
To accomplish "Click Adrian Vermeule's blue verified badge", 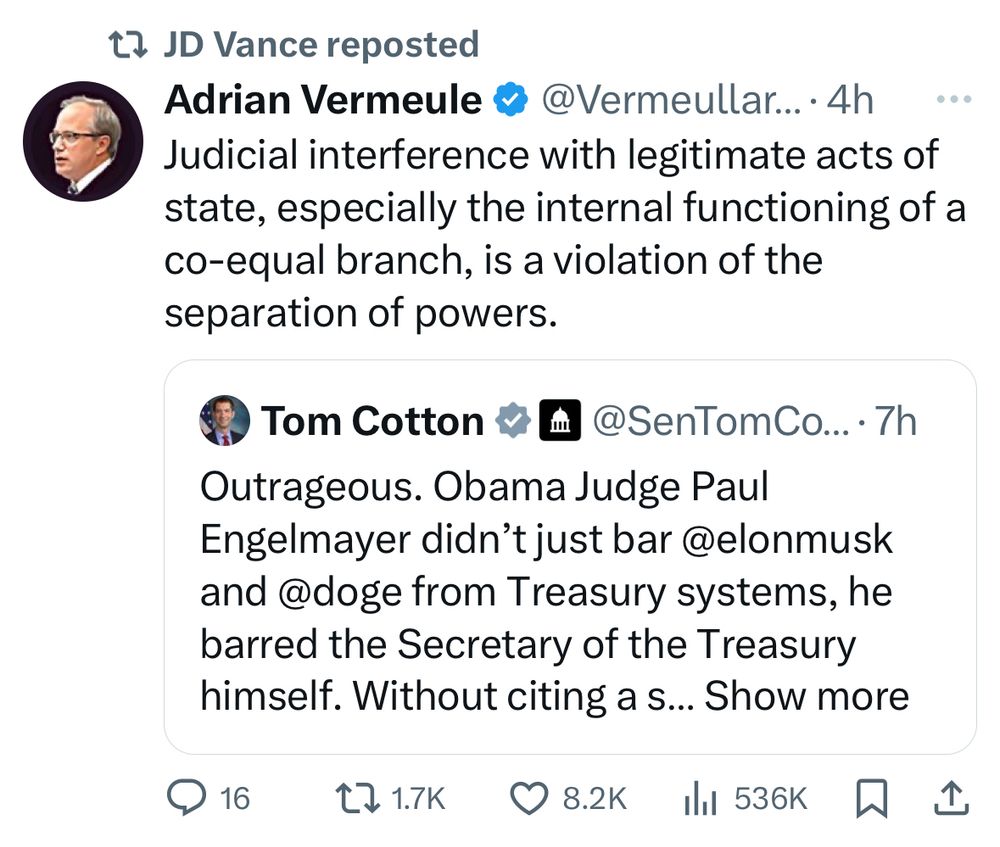I will [x=511, y=99].
